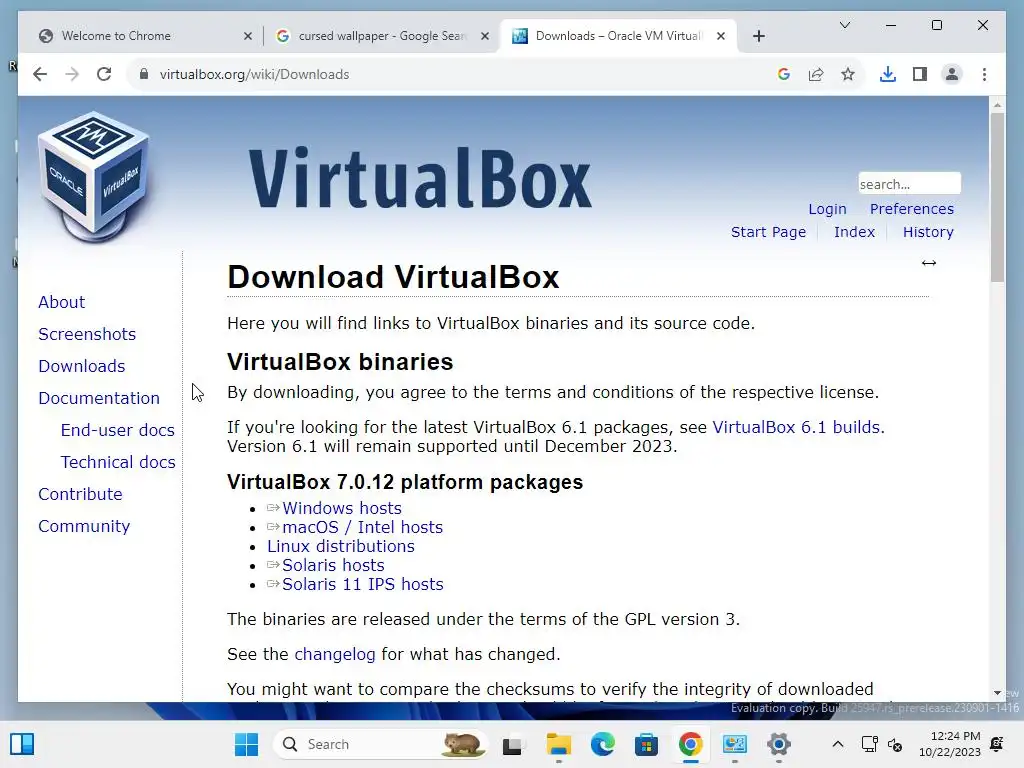Click the Chrome taskbar icon
The image size is (1024, 768).
690,744
